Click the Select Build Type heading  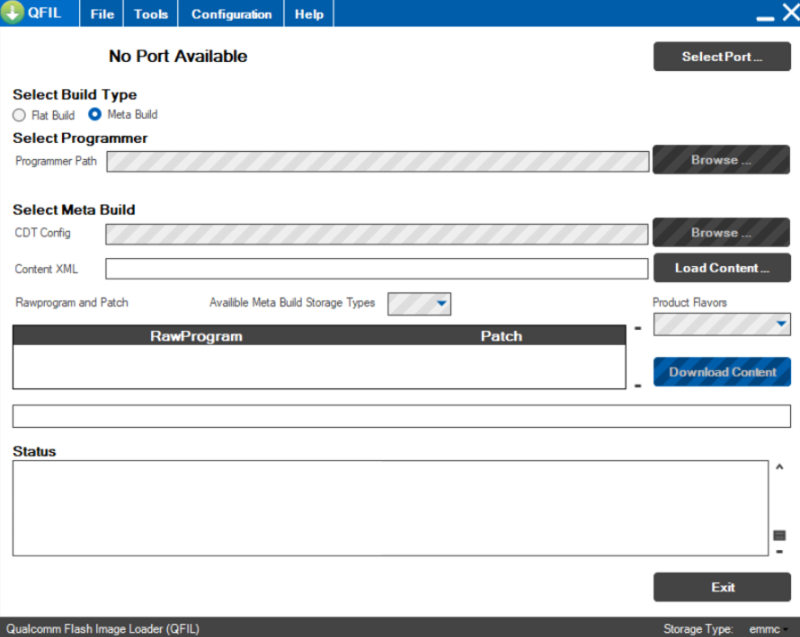[74, 95]
